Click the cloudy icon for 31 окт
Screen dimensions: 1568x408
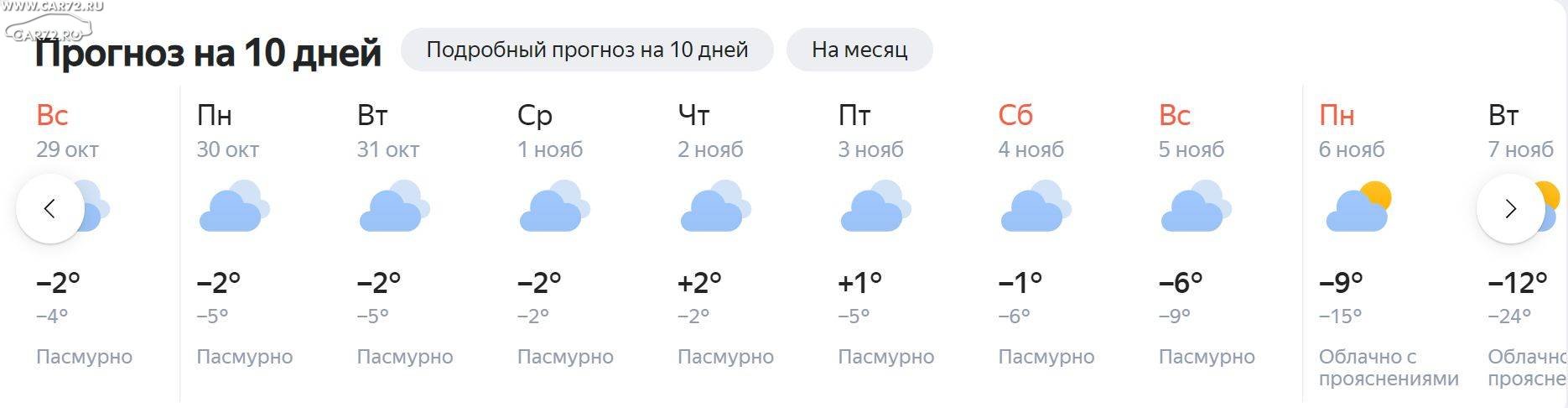[394, 206]
